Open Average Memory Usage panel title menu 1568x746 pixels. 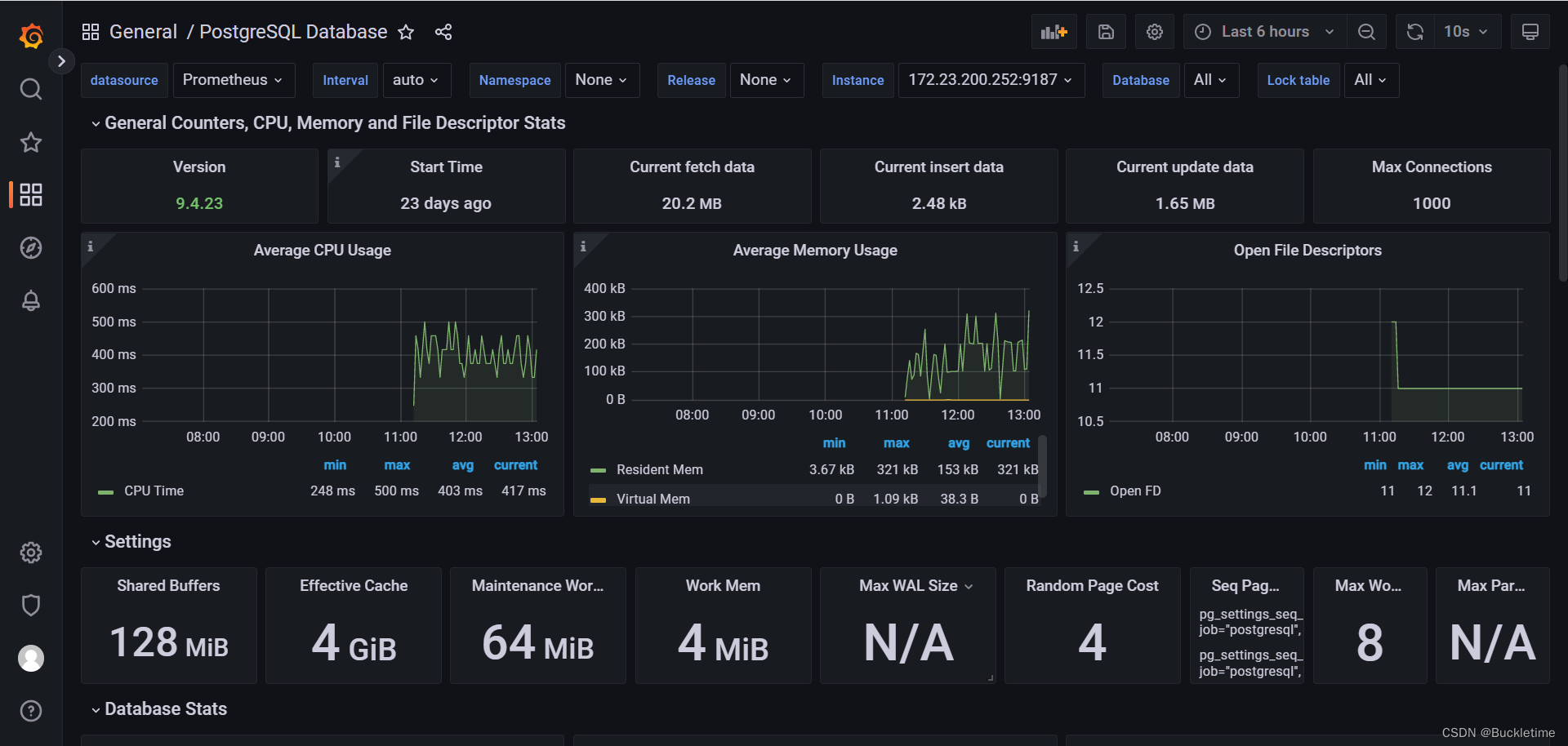pyautogui.click(x=815, y=250)
